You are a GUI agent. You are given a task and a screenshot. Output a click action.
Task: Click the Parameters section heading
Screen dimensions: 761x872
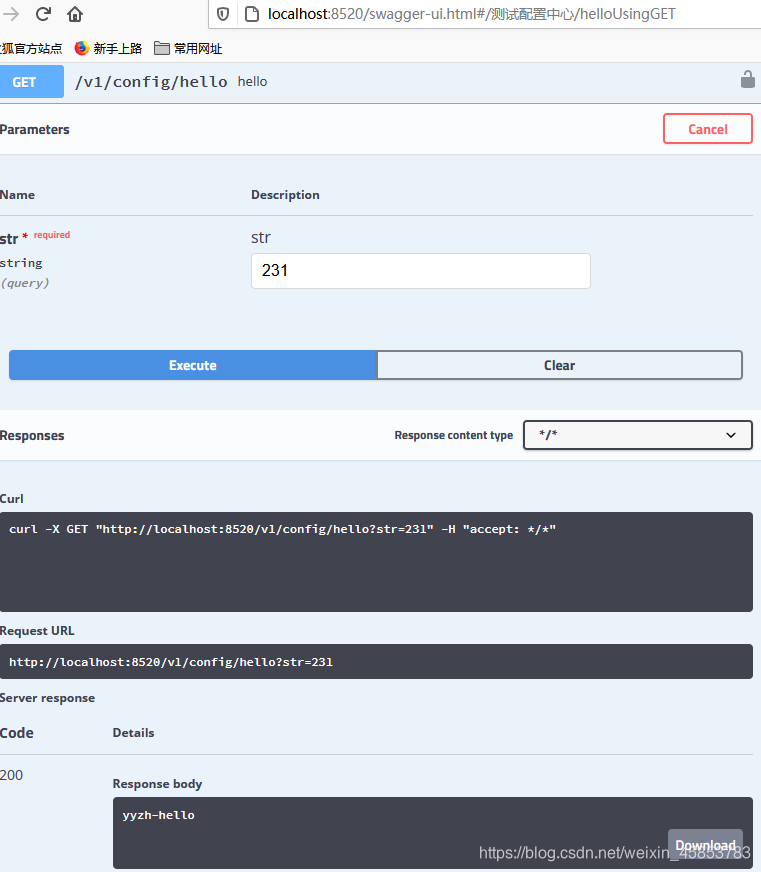(x=34, y=130)
